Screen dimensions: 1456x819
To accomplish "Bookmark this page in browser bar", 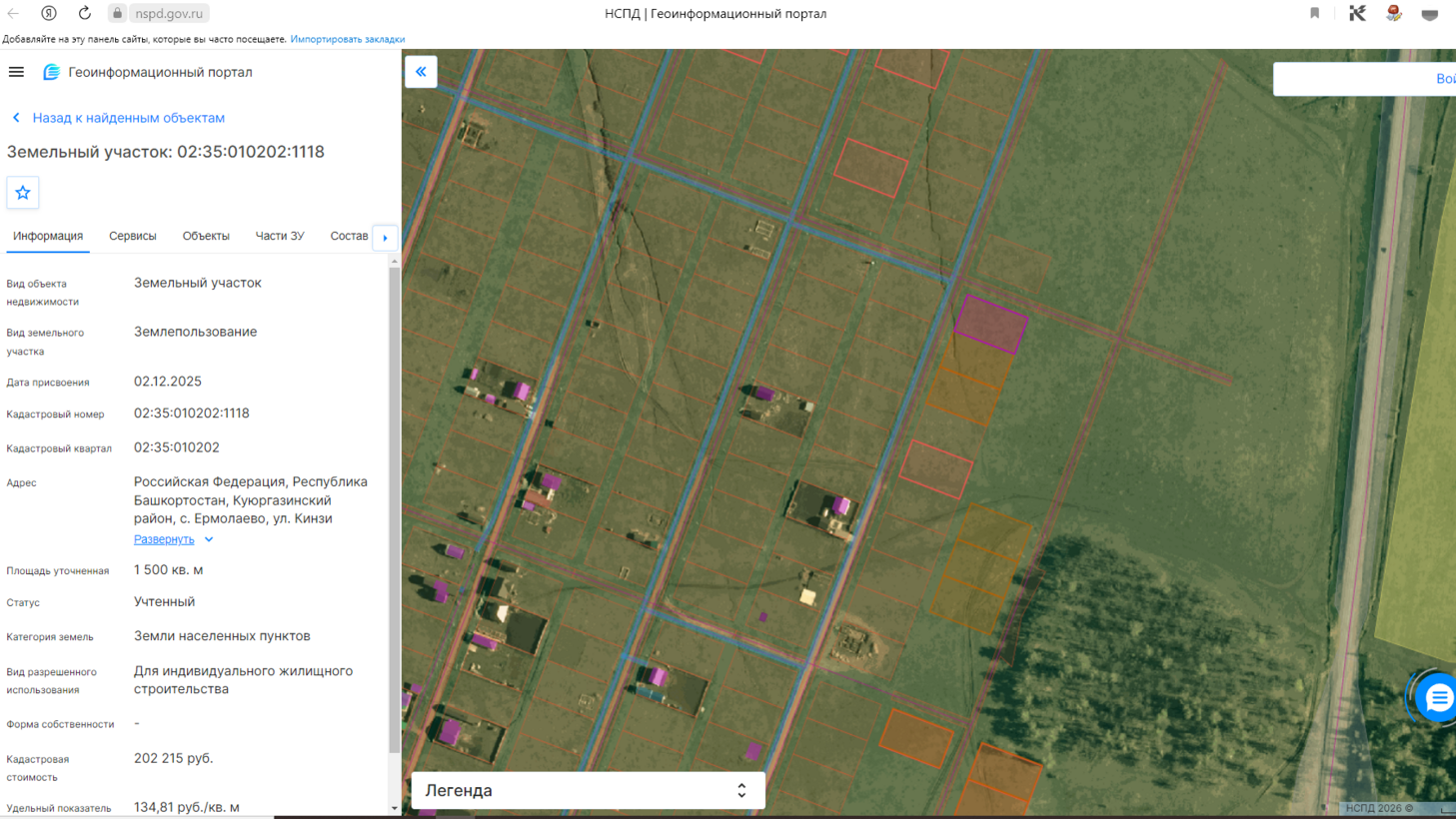I will pyautogui.click(x=1315, y=13).
